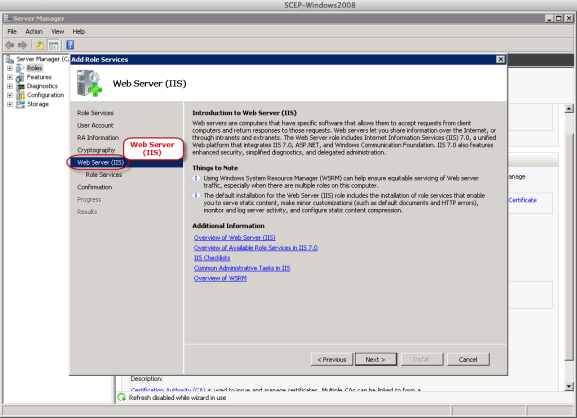577x418 pixels.
Task: Go to the Role Services wizard step at top
Action: (x=95, y=113)
